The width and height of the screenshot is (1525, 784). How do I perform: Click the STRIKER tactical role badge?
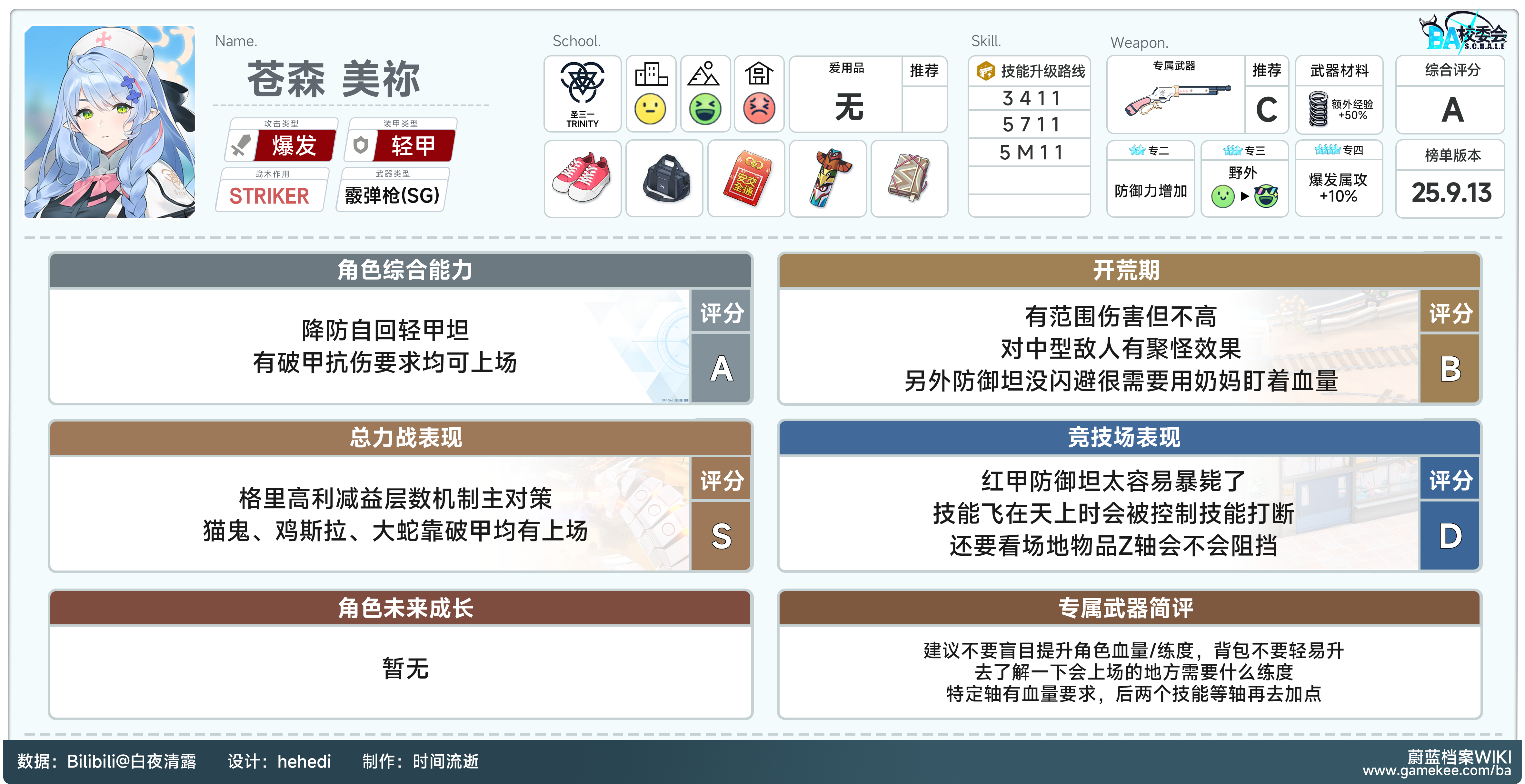pos(269,196)
